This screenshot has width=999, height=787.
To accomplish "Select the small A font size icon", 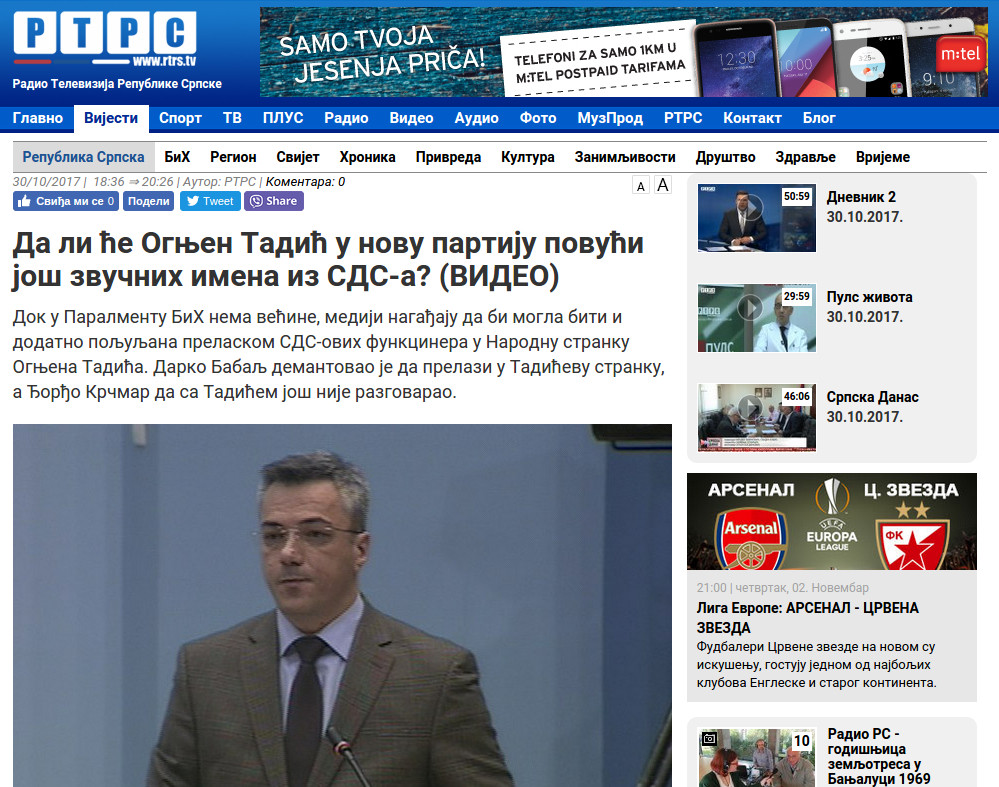I will 640,185.
